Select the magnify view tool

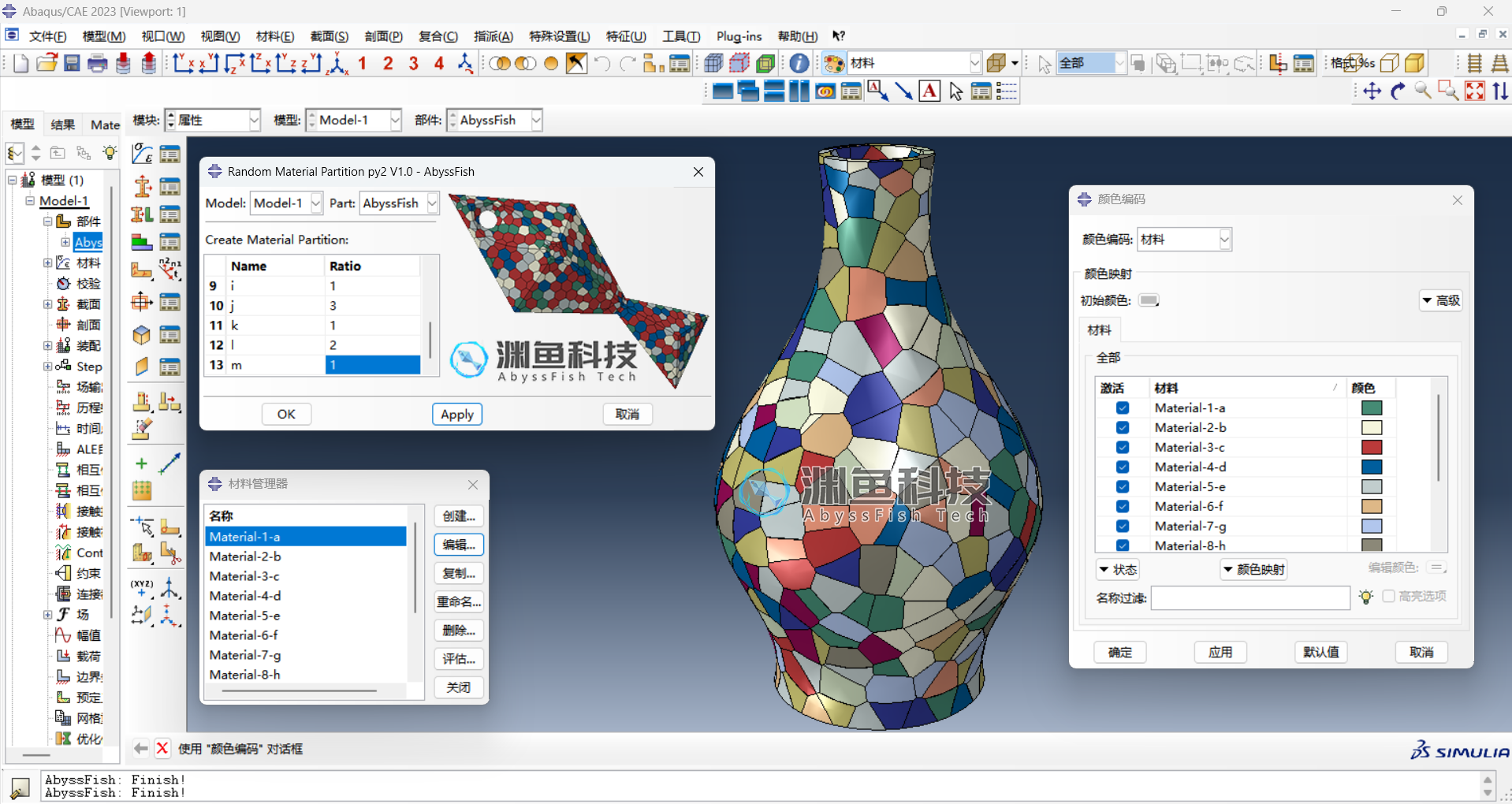tap(1423, 91)
